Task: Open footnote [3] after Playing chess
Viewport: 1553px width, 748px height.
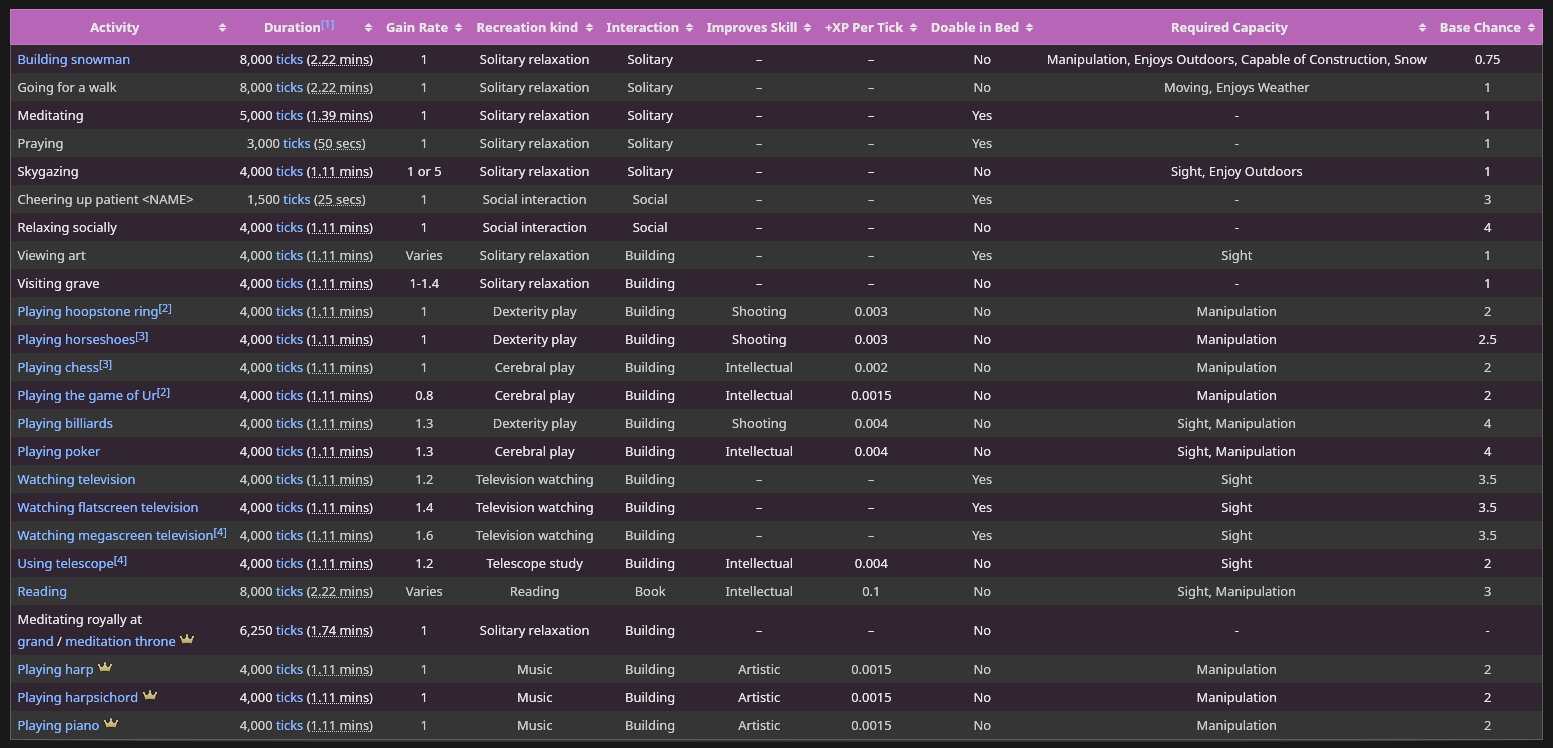Action: [x=106, y=364]
